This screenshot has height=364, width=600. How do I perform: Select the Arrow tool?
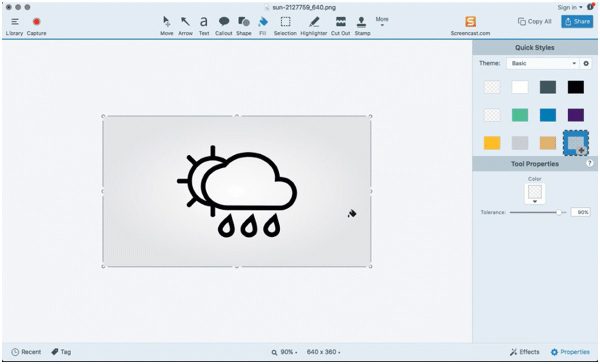(185, 26)
